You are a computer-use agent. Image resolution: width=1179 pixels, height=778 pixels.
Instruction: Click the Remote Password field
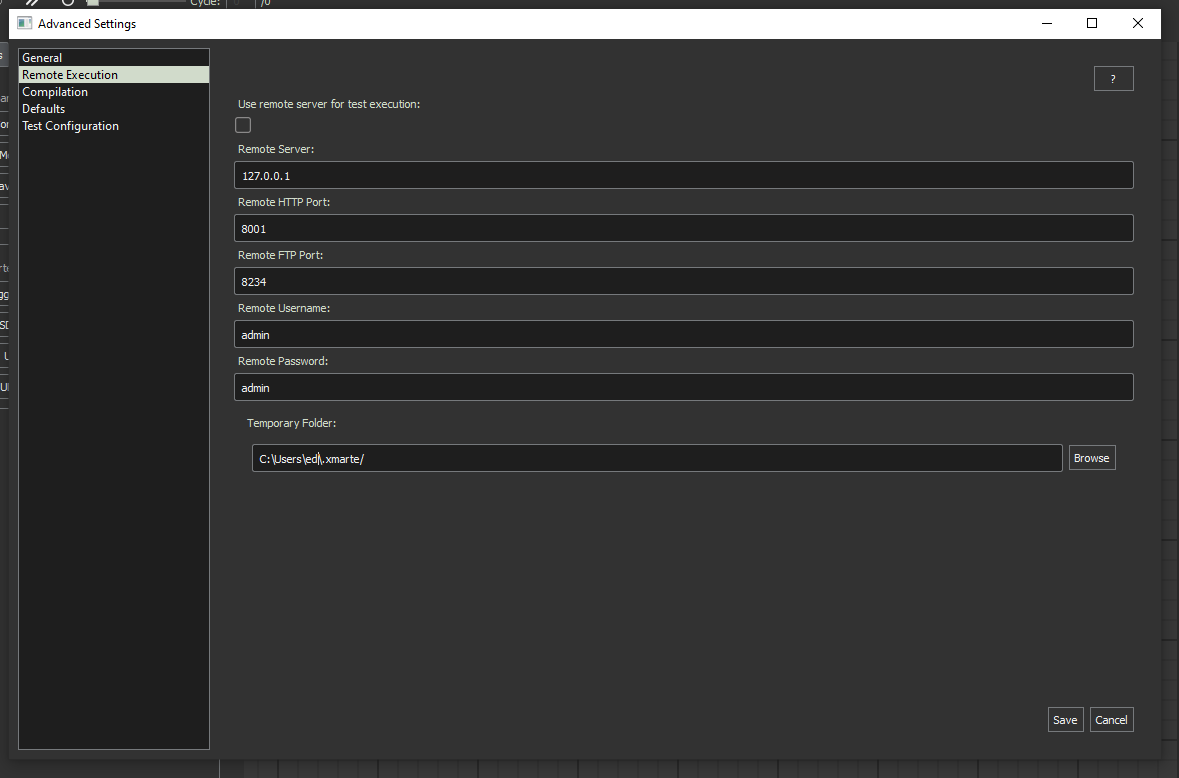(x=683, y=388)
